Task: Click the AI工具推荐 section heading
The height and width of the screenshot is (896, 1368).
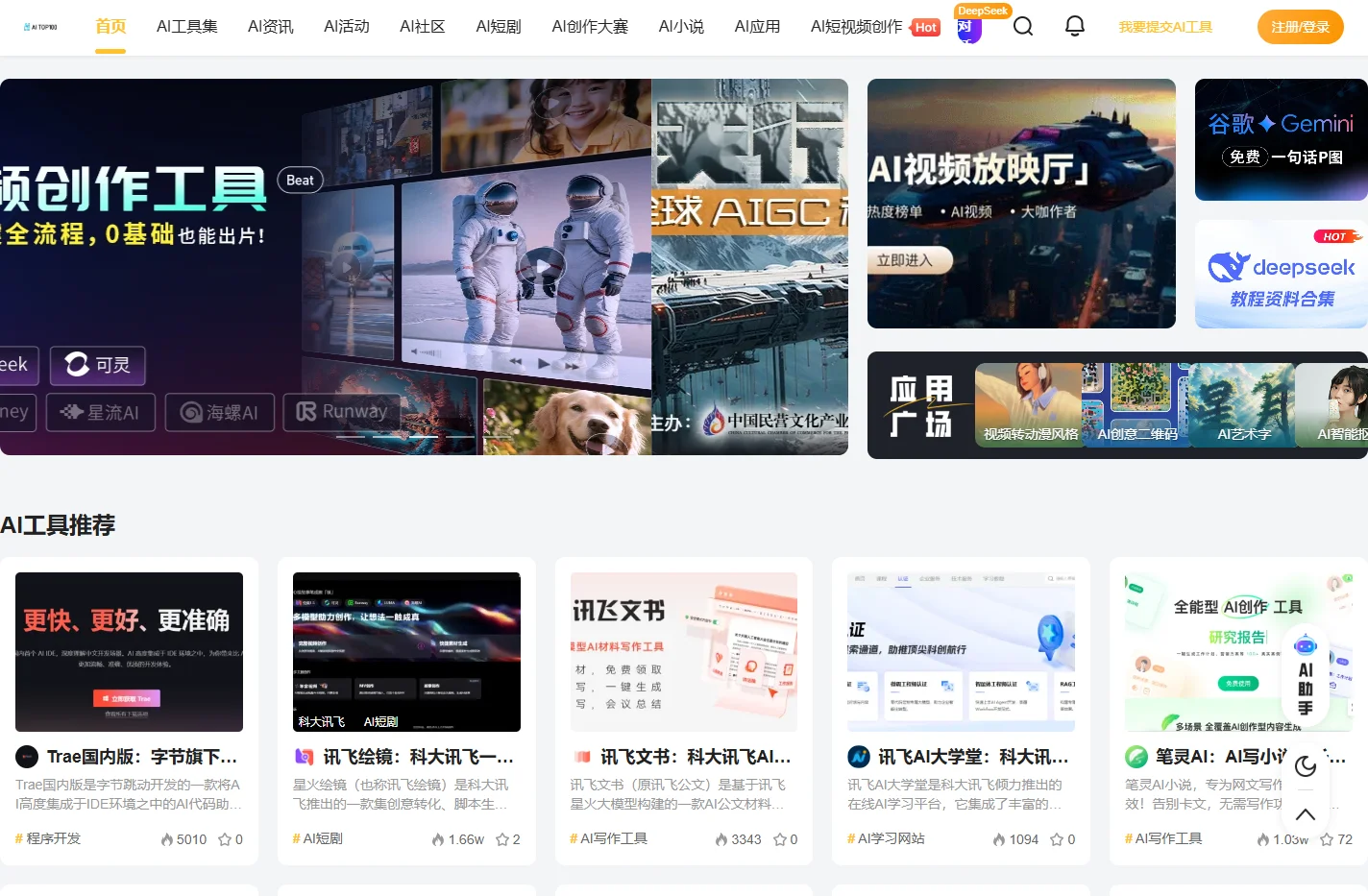Action: 58,525
